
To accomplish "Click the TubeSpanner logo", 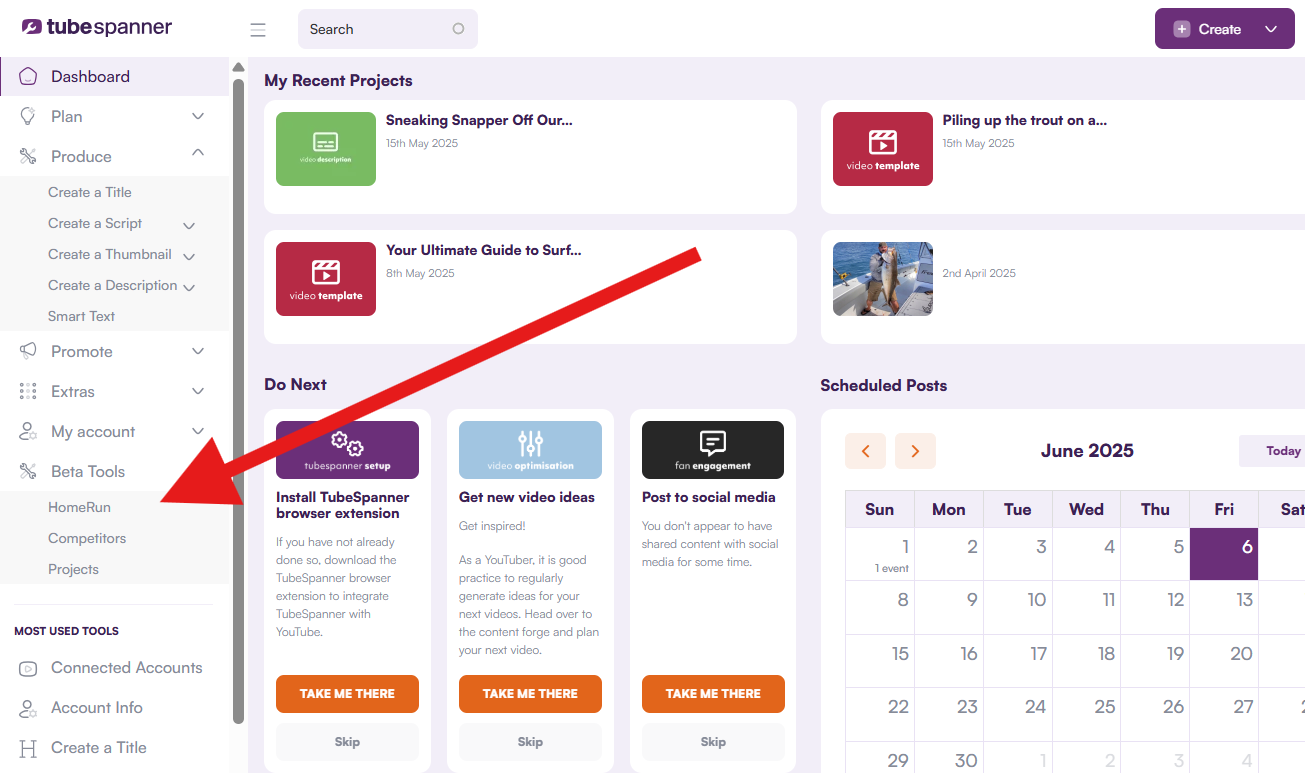I will (x=97, y=28).
